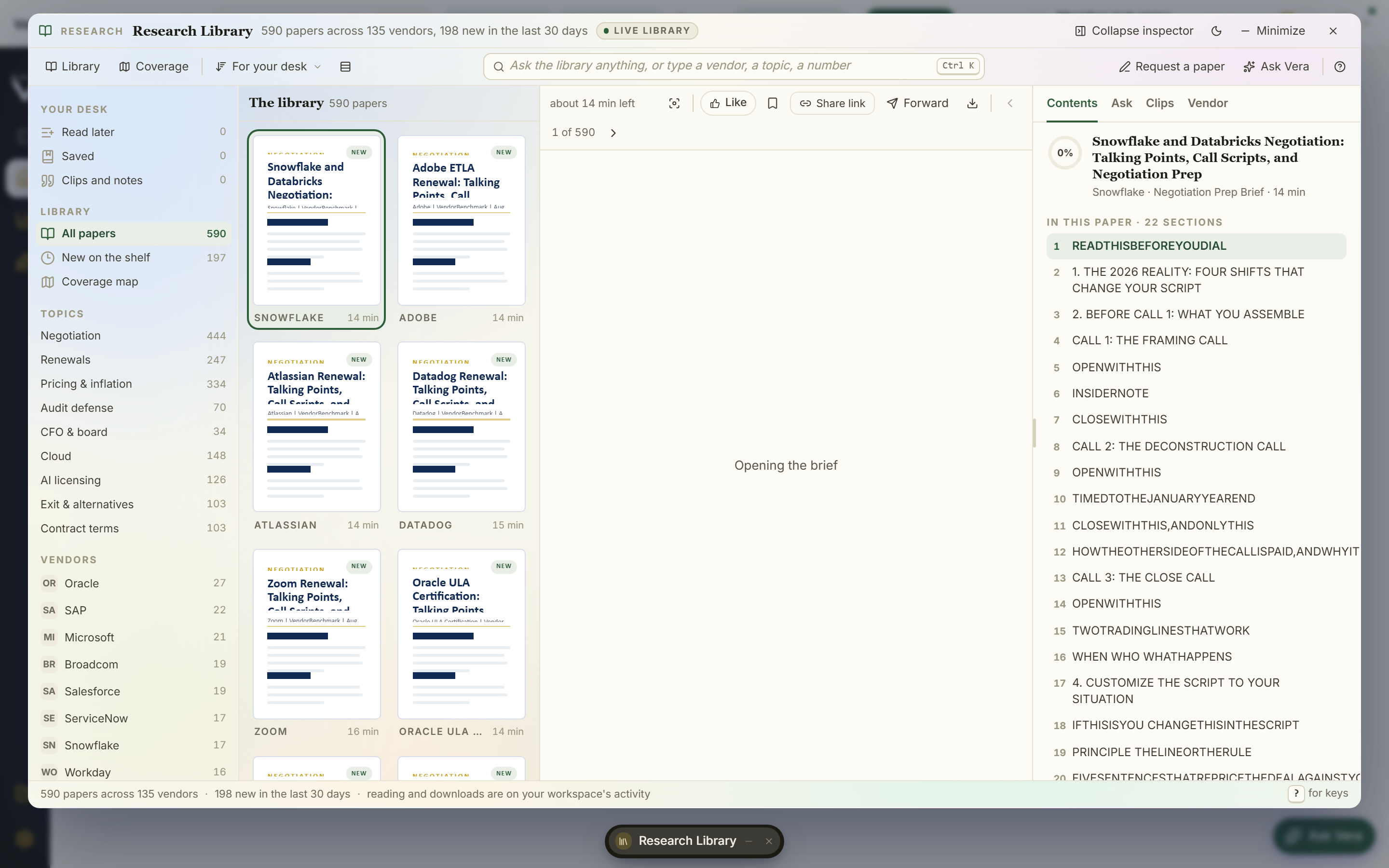
Task: Open Ask Vera assistant
Action: (1276, 67)
